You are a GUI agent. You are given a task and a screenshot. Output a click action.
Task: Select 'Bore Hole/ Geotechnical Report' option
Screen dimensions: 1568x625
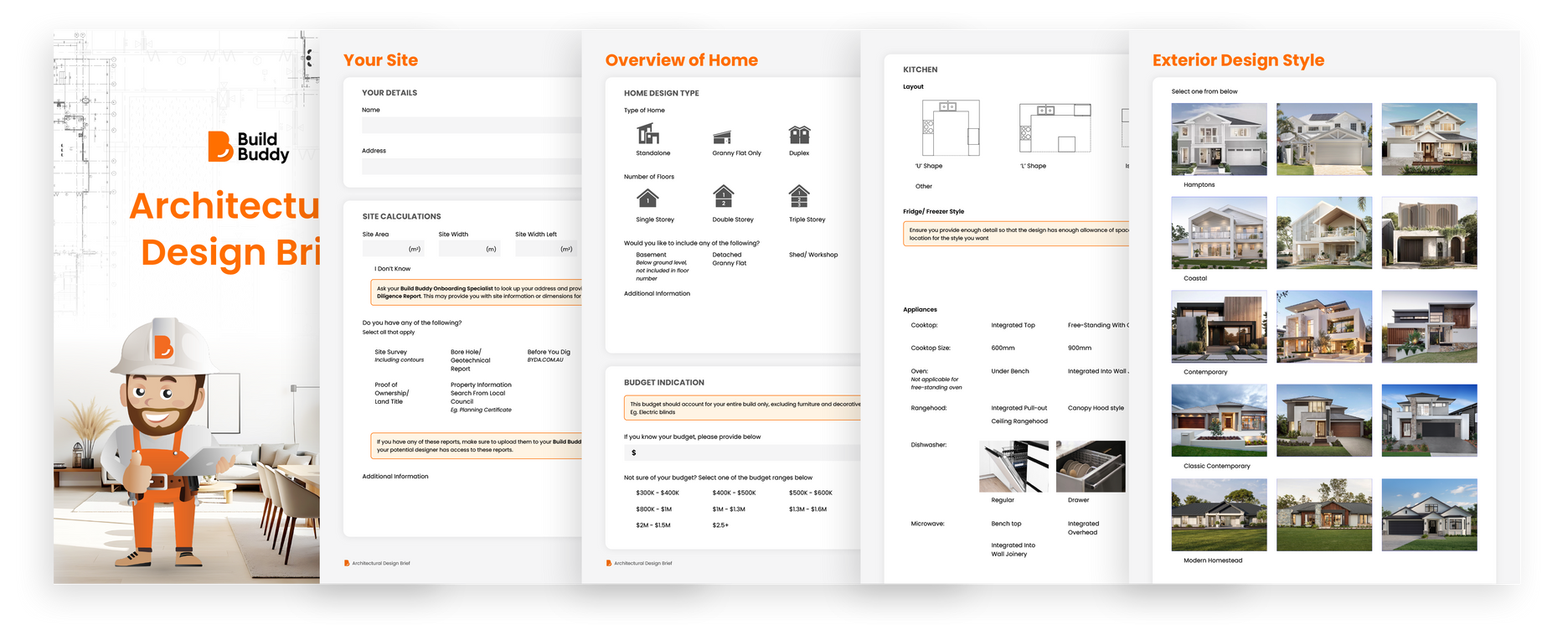click(471, 360)
